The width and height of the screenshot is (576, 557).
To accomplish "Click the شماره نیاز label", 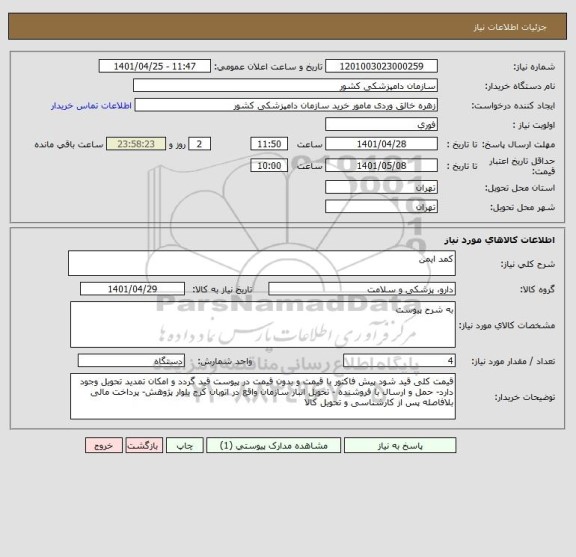I will 534,67.
